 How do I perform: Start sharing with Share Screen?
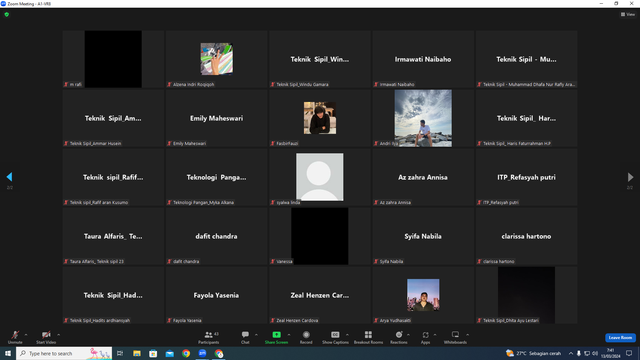pos(276,337)
